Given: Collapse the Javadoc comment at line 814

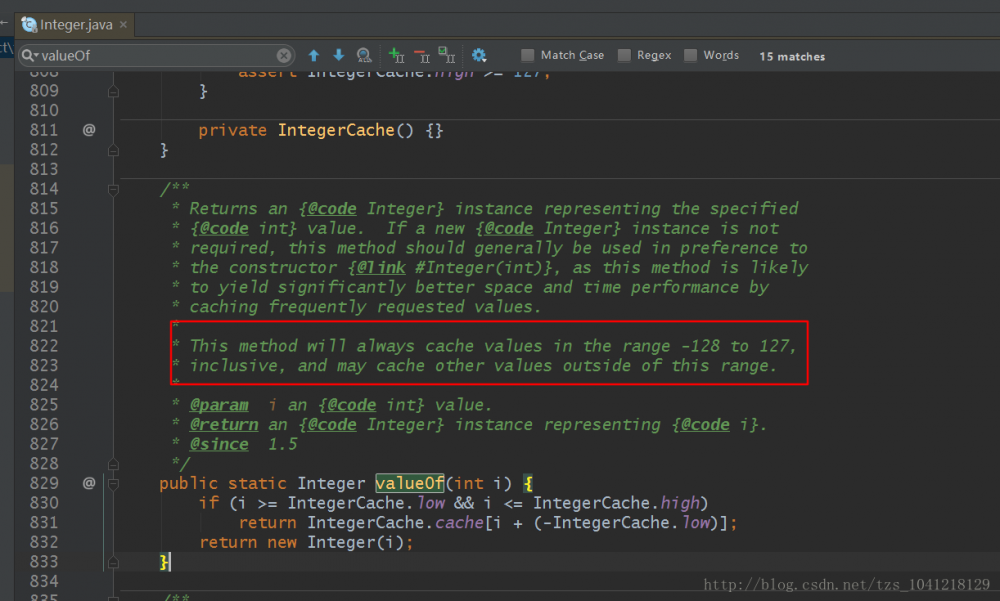Looking at the screenshot, I should point(113,189).
